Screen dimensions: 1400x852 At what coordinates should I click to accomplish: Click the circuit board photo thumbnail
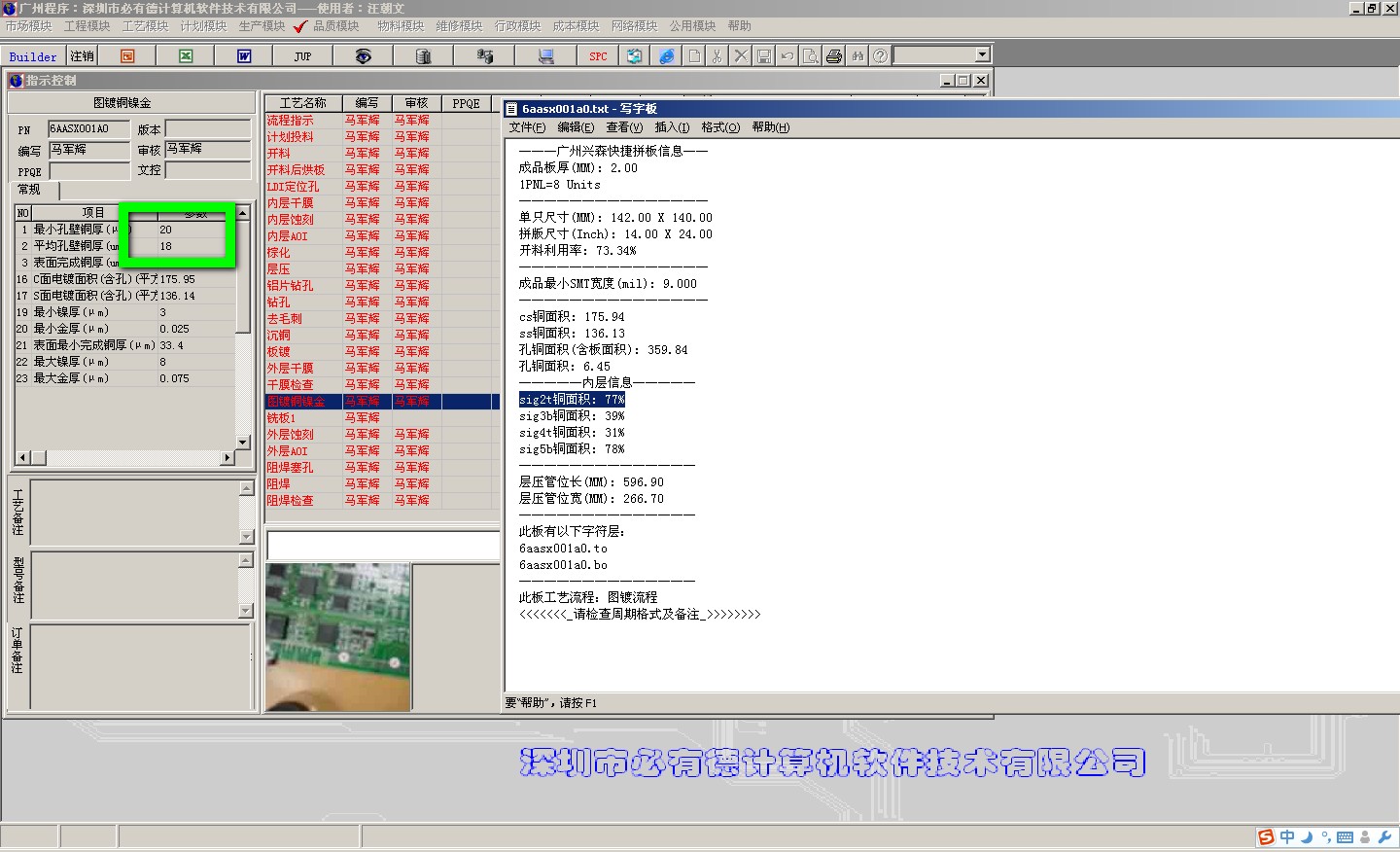(x=338, y=637)
